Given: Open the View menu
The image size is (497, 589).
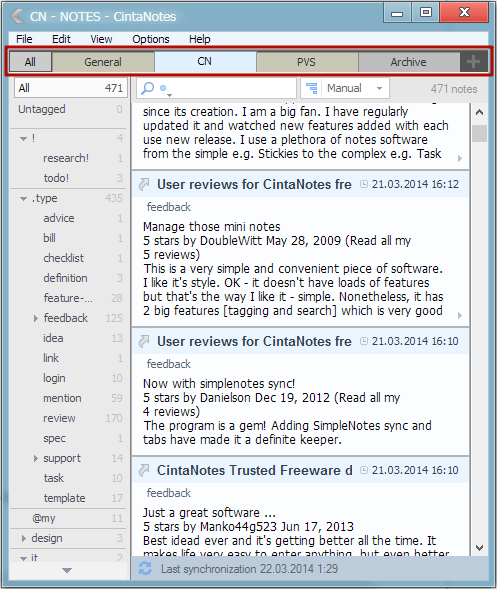Looking at the screenshot, I should [x=101, y=39].
